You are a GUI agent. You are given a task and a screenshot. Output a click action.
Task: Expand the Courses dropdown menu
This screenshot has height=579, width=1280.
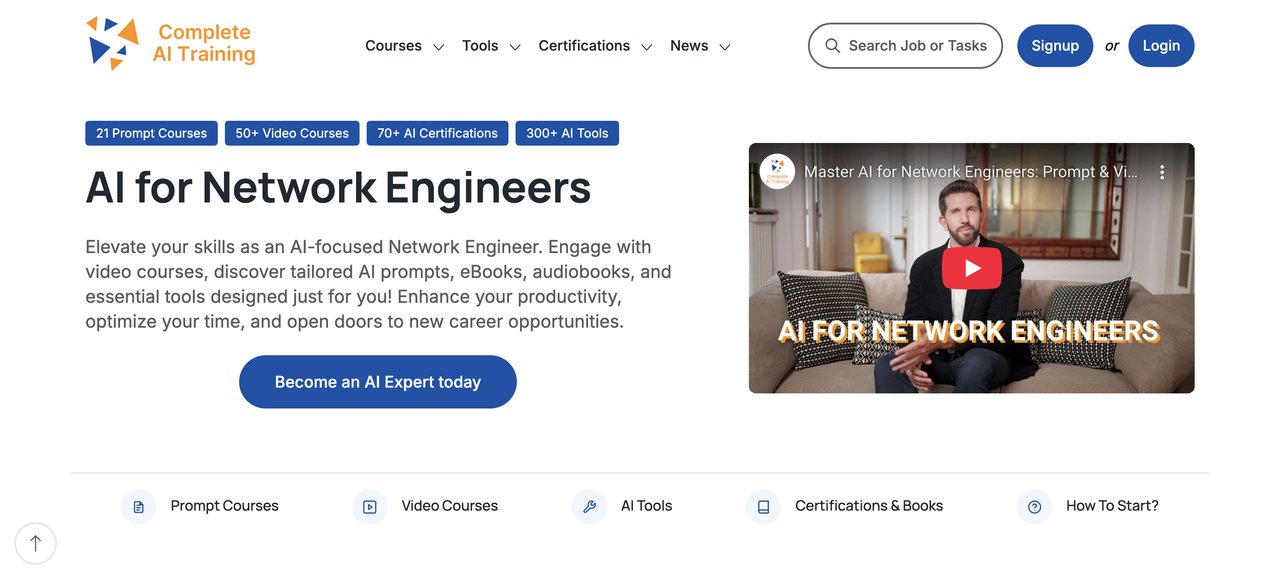pyautogui.click(x=404, y=46)
